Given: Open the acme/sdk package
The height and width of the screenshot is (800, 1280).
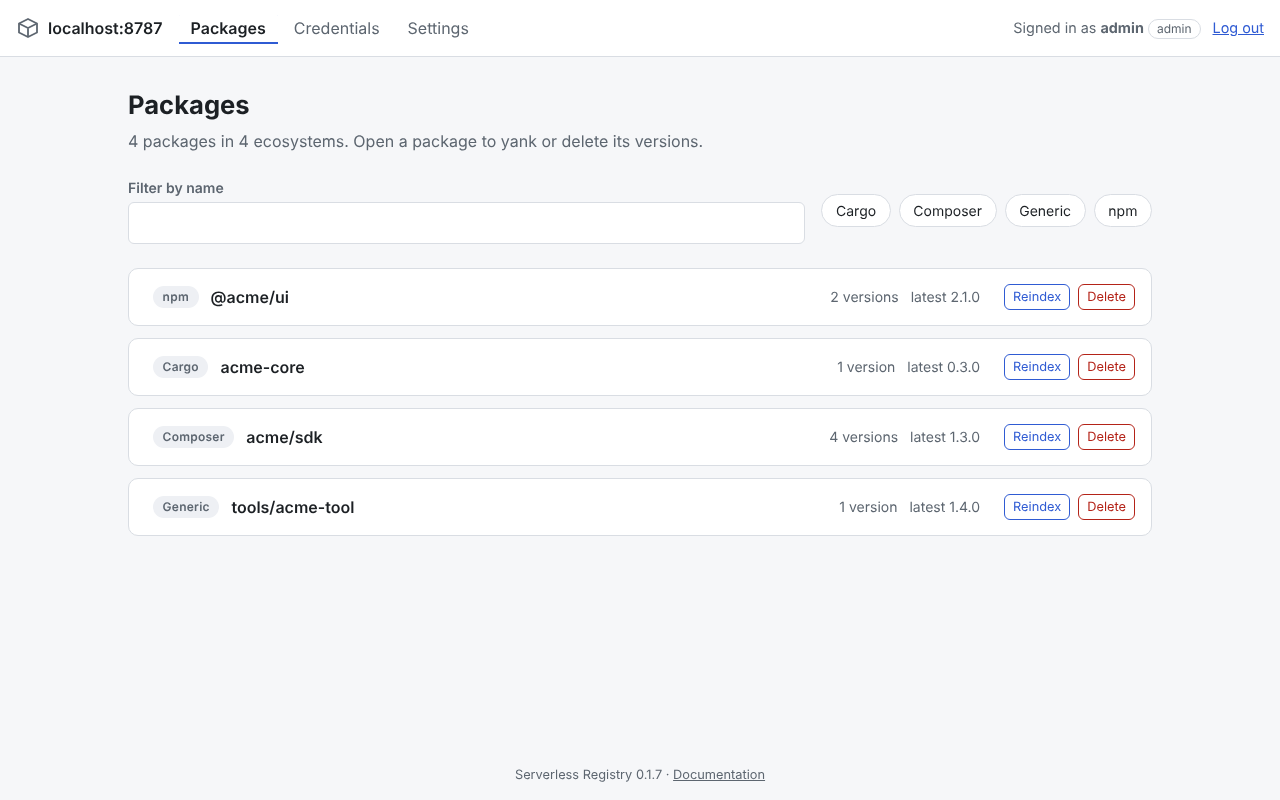Looking at the screenshot, I should (x=284, y=437).
